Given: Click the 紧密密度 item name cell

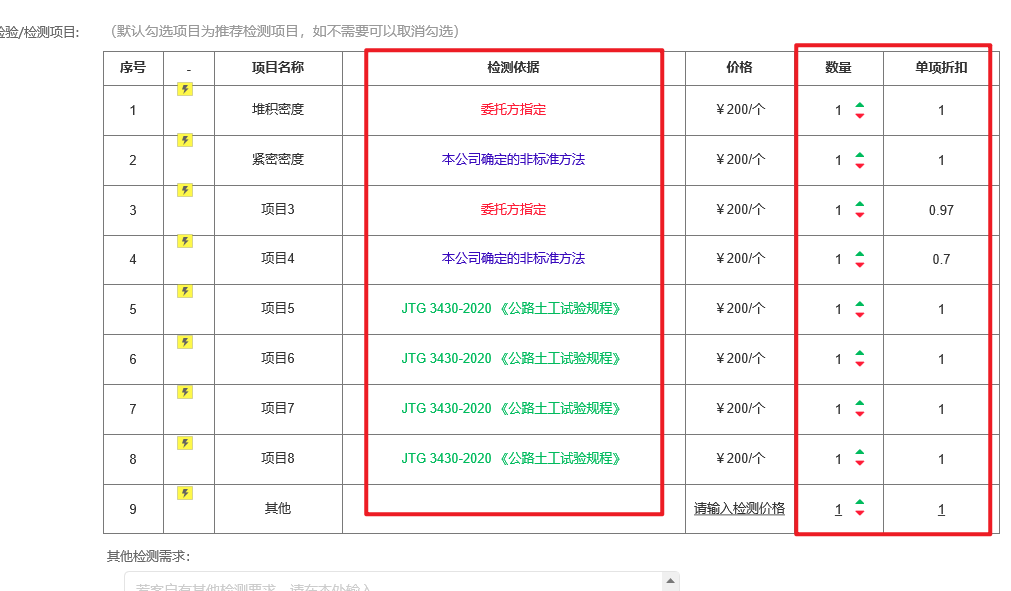Looking at the screenshot, I should 278,159.
